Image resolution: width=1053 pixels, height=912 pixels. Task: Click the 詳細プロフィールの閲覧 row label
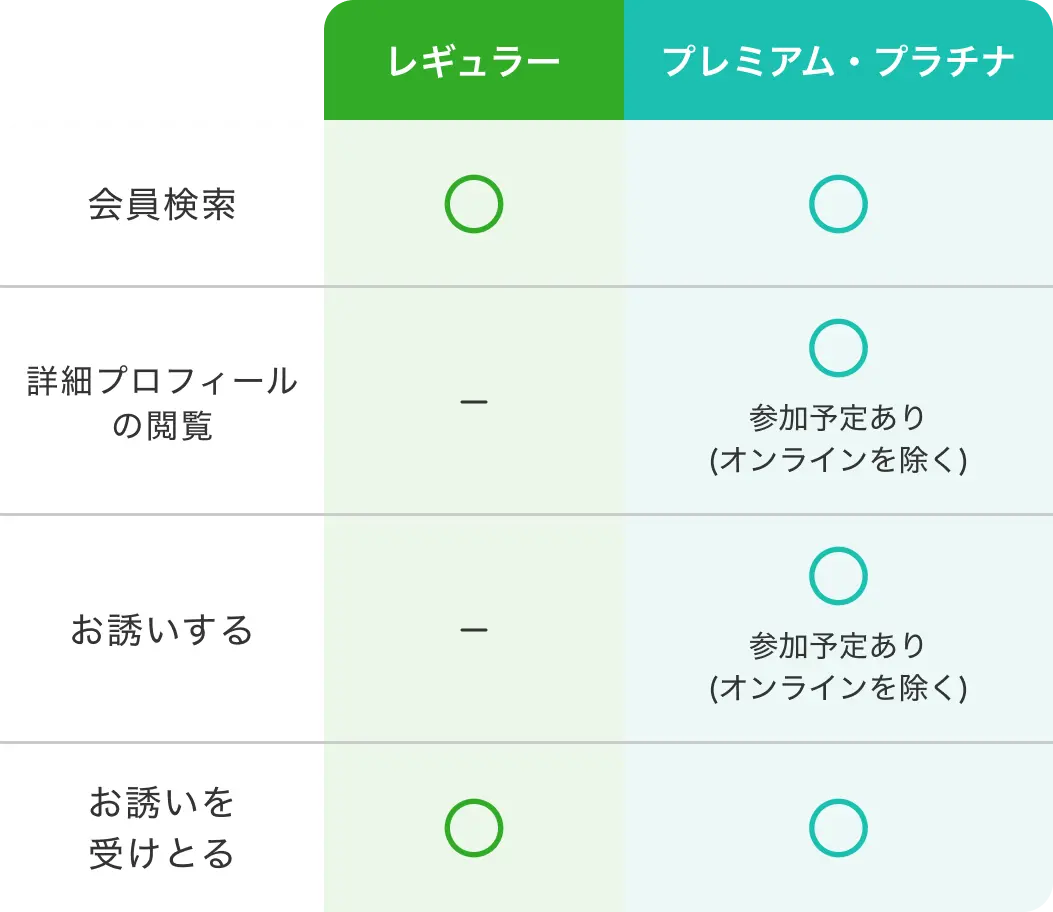coord(162,402)
